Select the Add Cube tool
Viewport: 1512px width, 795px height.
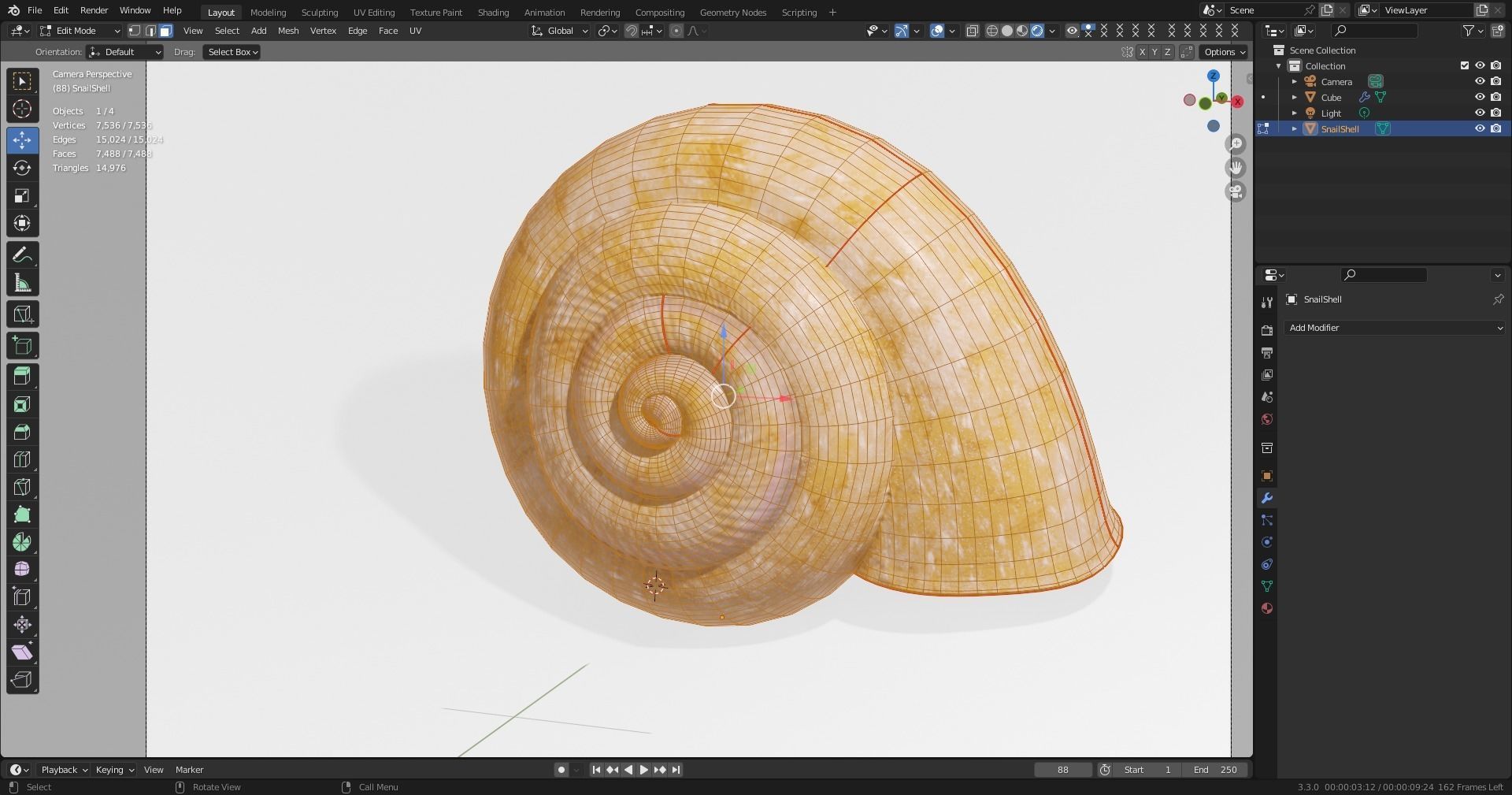tap(22, 345)
